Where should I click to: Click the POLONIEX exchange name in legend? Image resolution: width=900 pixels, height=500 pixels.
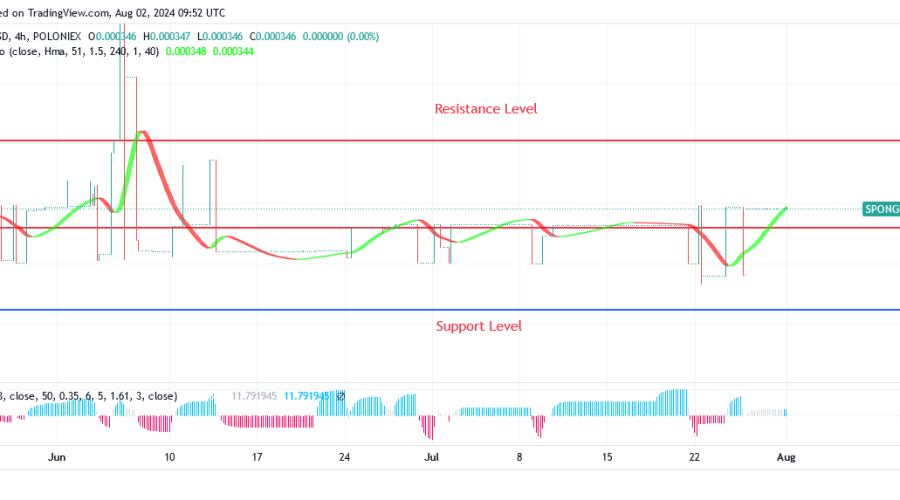click(x=57, y=36)
